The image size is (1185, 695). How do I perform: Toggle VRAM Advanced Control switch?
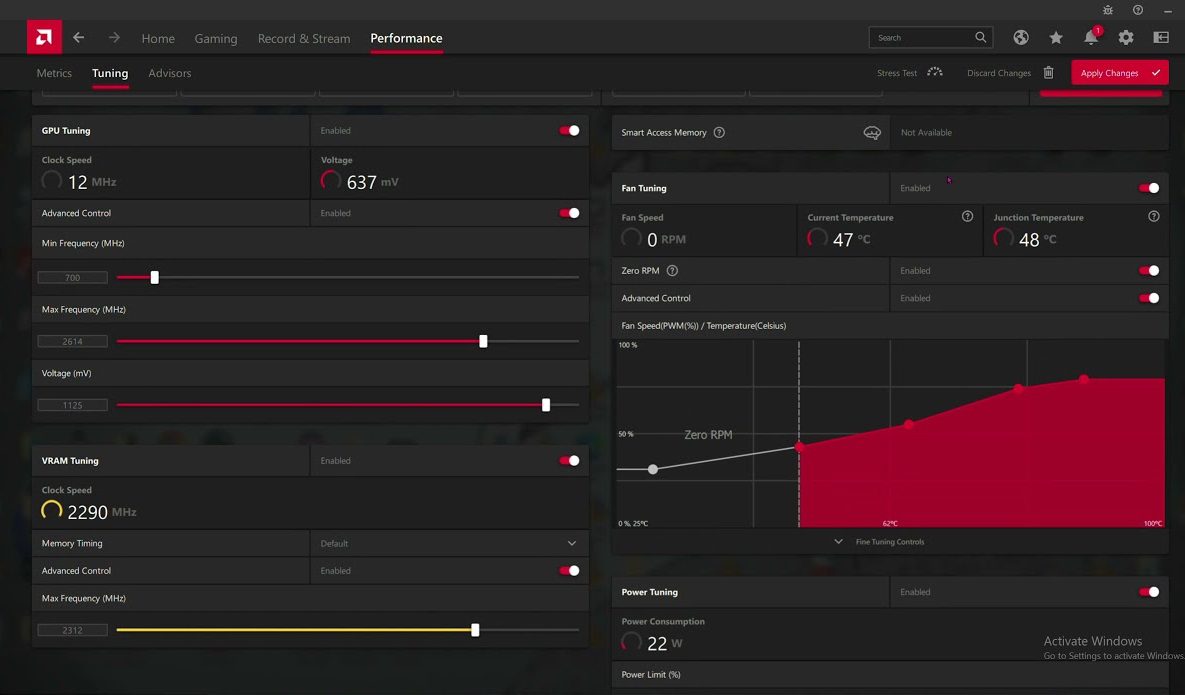(x=569, y=570)
